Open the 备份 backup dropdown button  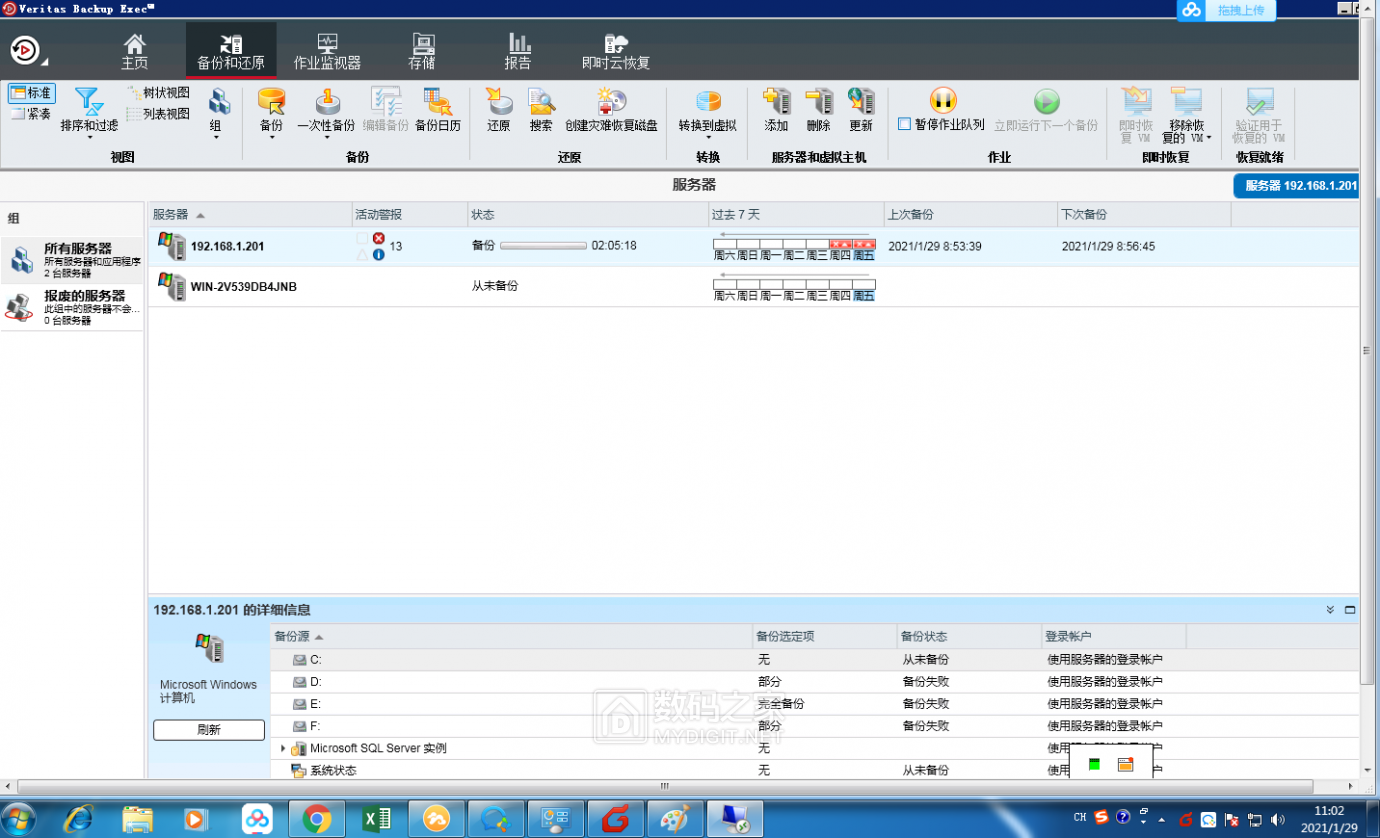pos(271,112)
